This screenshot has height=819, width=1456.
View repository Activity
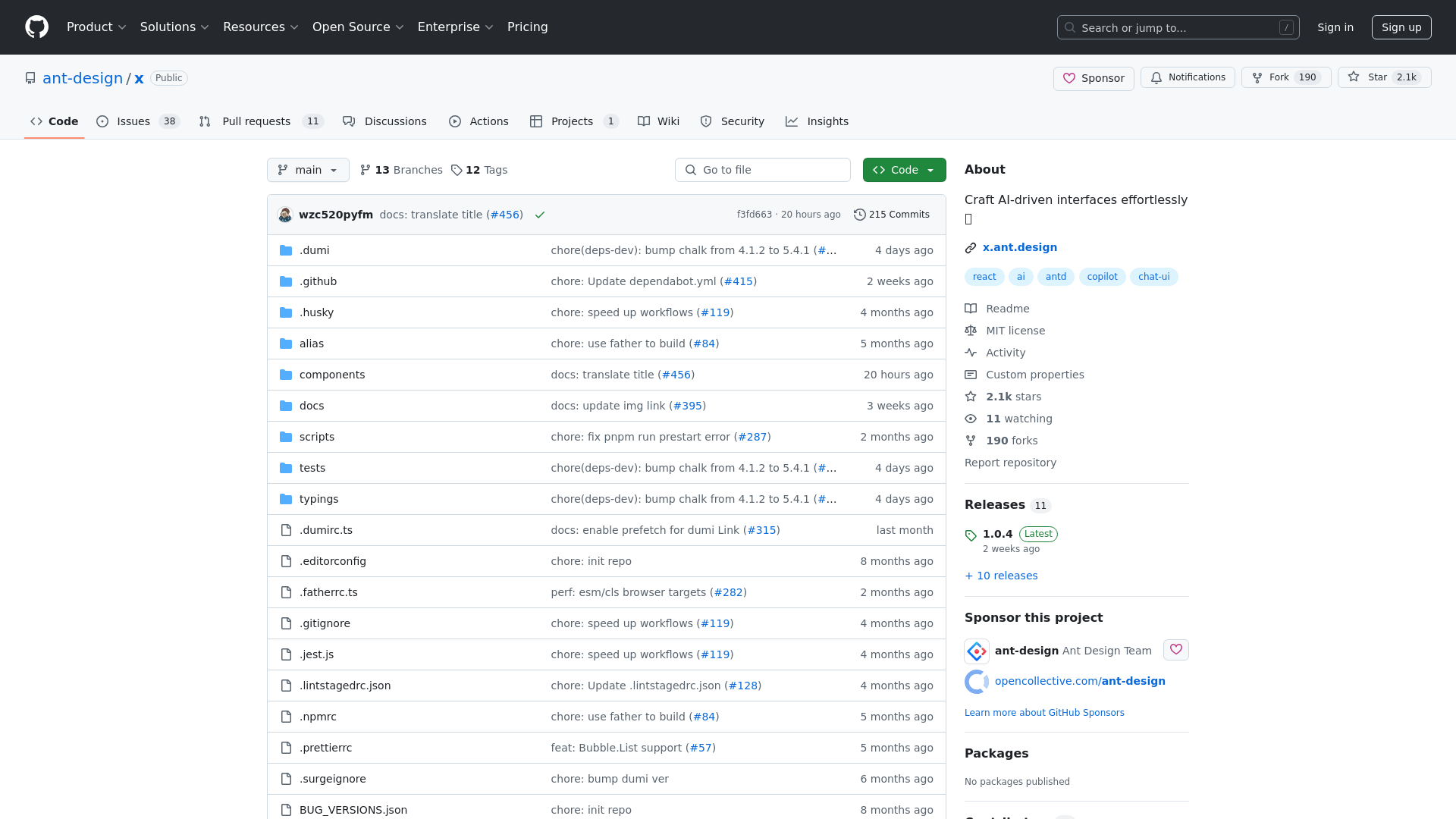click(995, 353)
